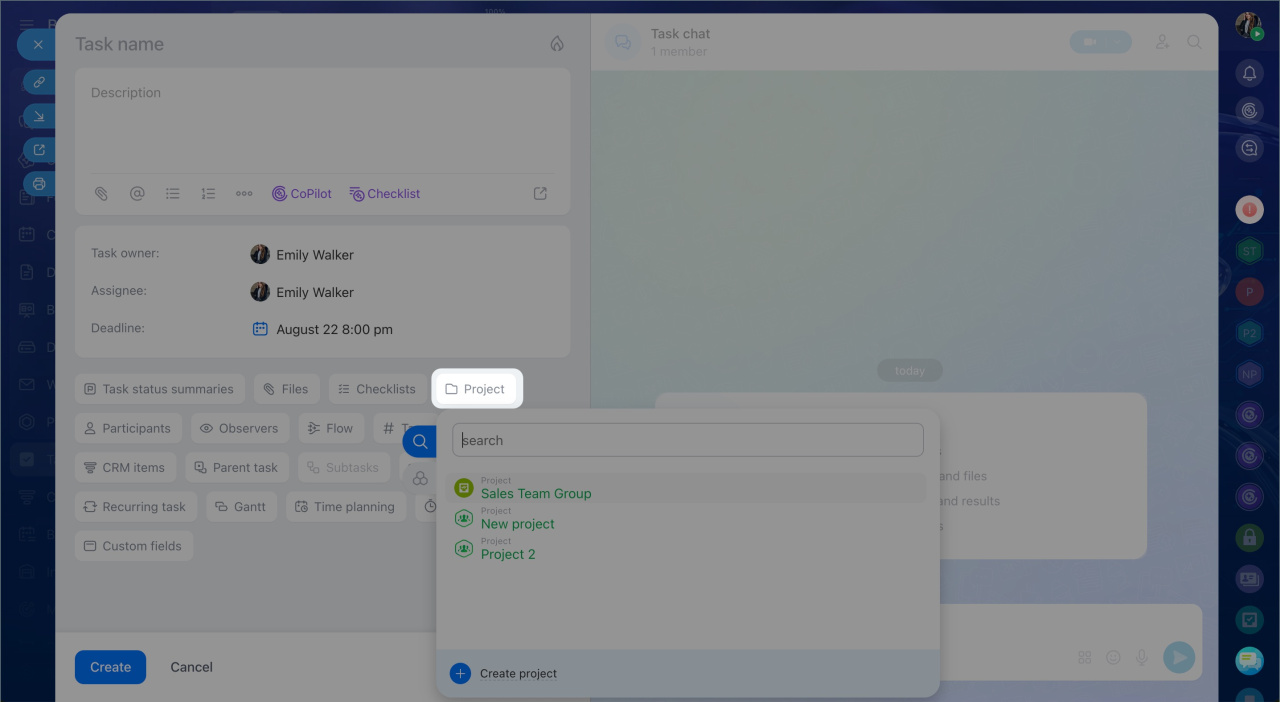Insert a bulleted list in description

click(173, 194)
